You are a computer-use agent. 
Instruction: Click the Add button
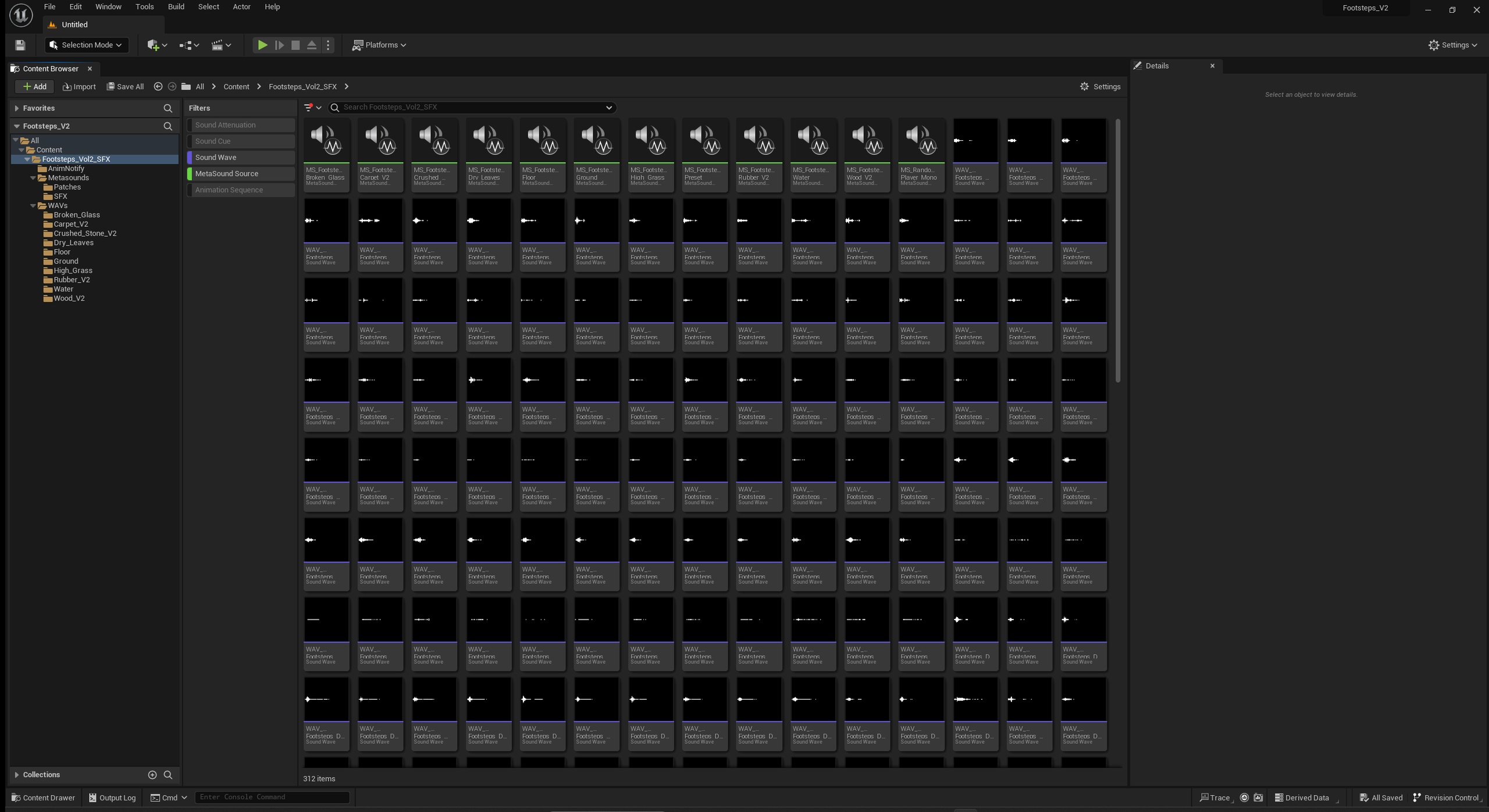point(34,87)
